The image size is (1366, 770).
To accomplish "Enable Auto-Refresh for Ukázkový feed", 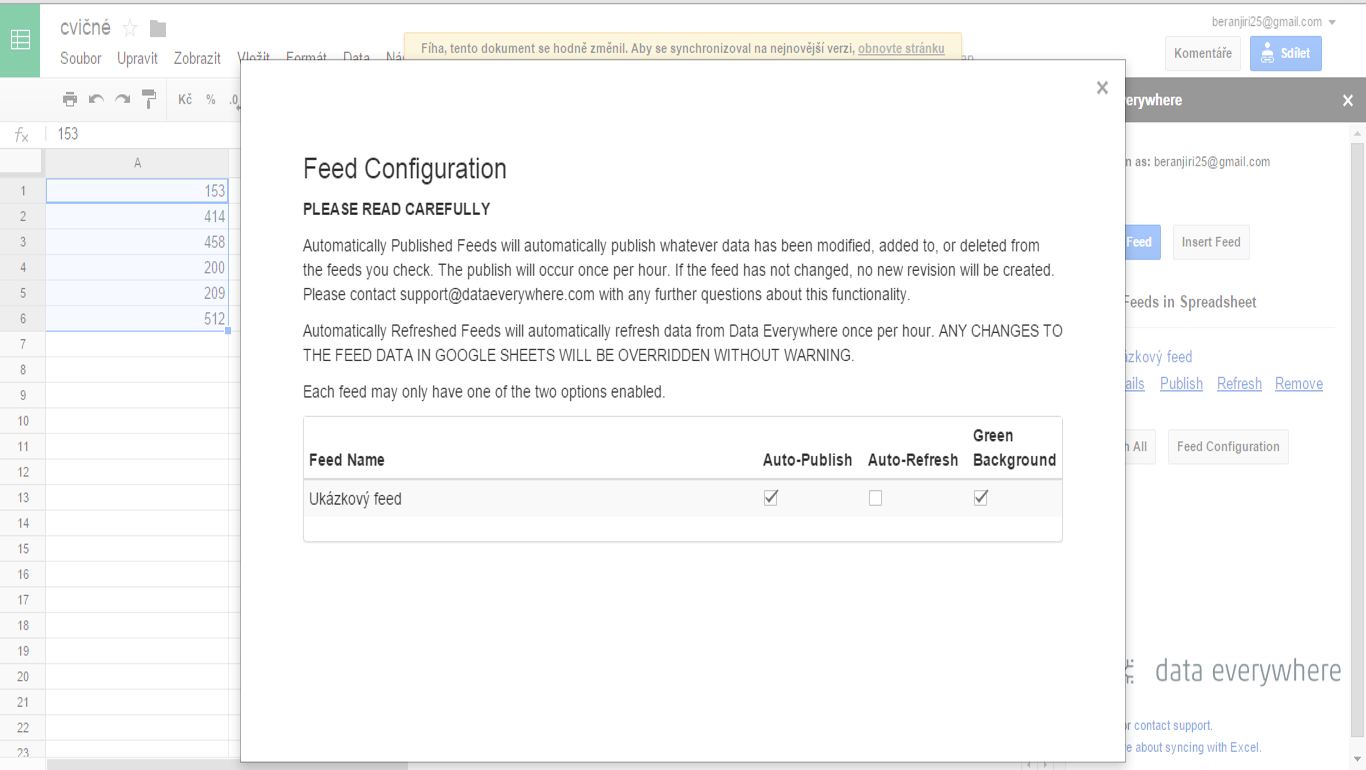I will click(875, 498).
